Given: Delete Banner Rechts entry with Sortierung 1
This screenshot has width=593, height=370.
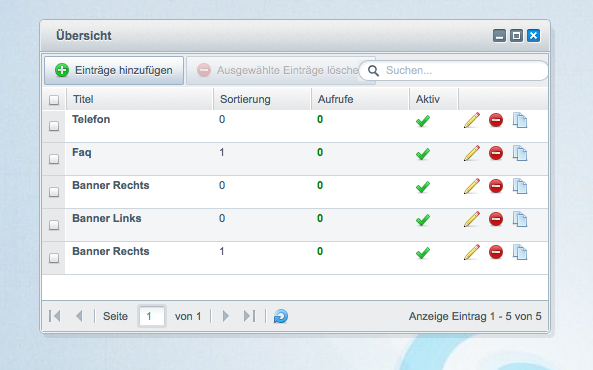Looking at the screenshot, I should coord(496,252).
